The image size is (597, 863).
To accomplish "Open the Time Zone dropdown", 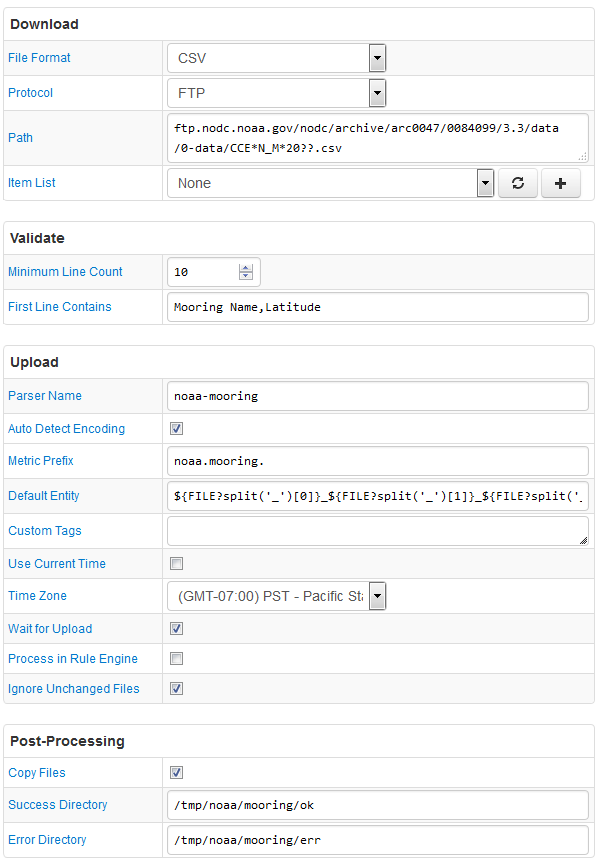I will 276,596.
